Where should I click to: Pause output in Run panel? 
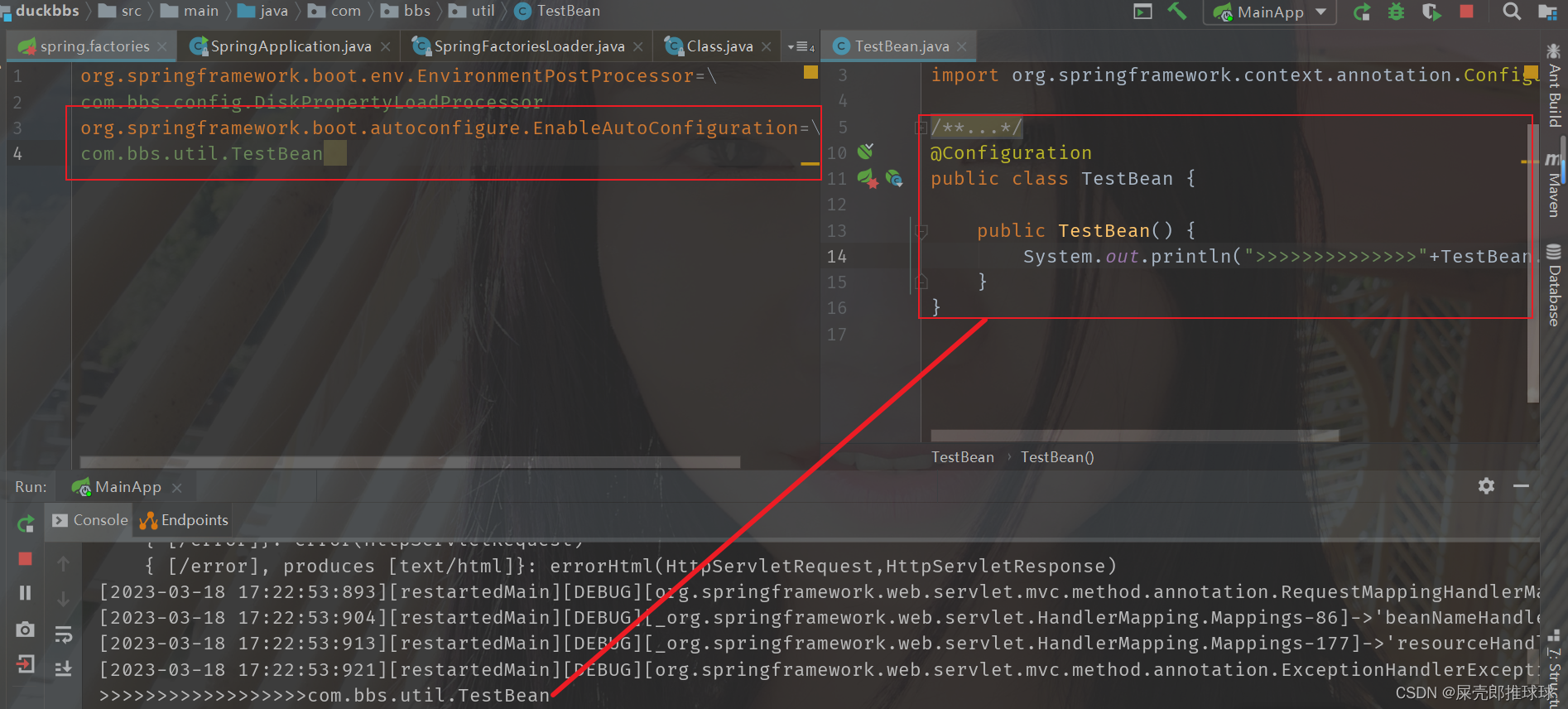pyautogui.click(x=26, y=593)
